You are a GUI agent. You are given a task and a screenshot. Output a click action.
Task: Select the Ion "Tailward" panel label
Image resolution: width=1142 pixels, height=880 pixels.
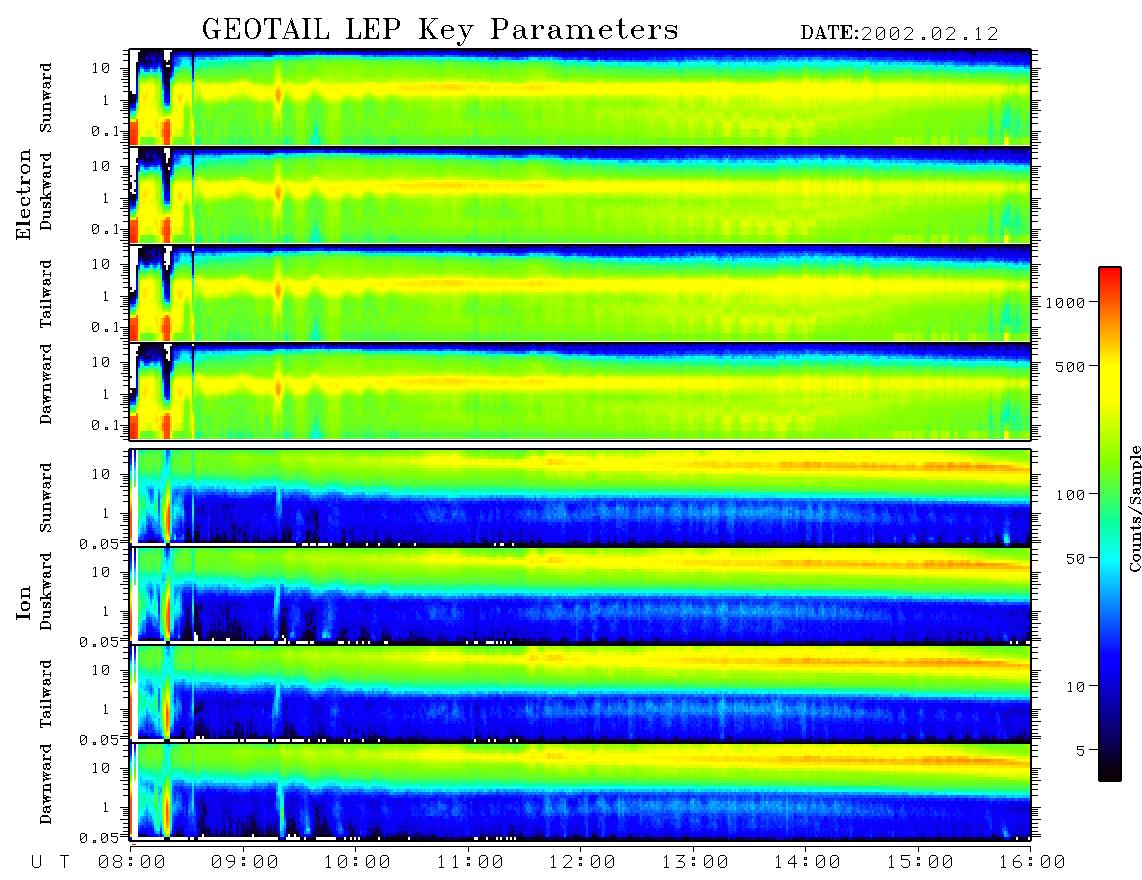coord(46,694)
